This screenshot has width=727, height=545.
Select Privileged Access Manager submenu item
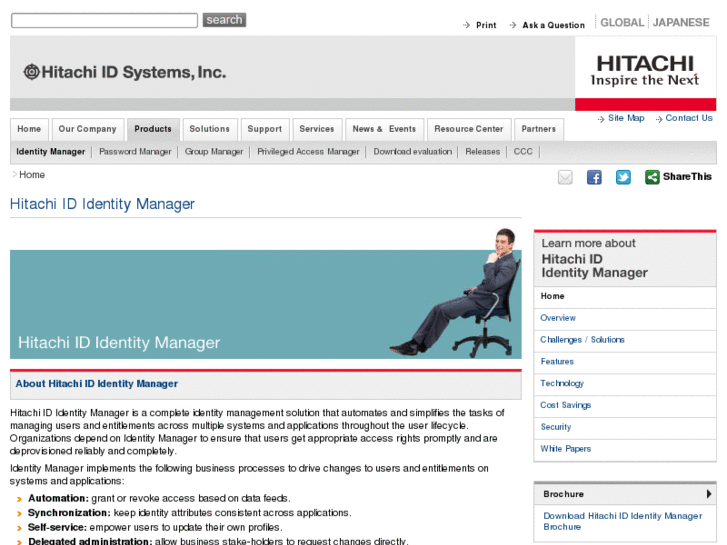[x=308, y=152]
